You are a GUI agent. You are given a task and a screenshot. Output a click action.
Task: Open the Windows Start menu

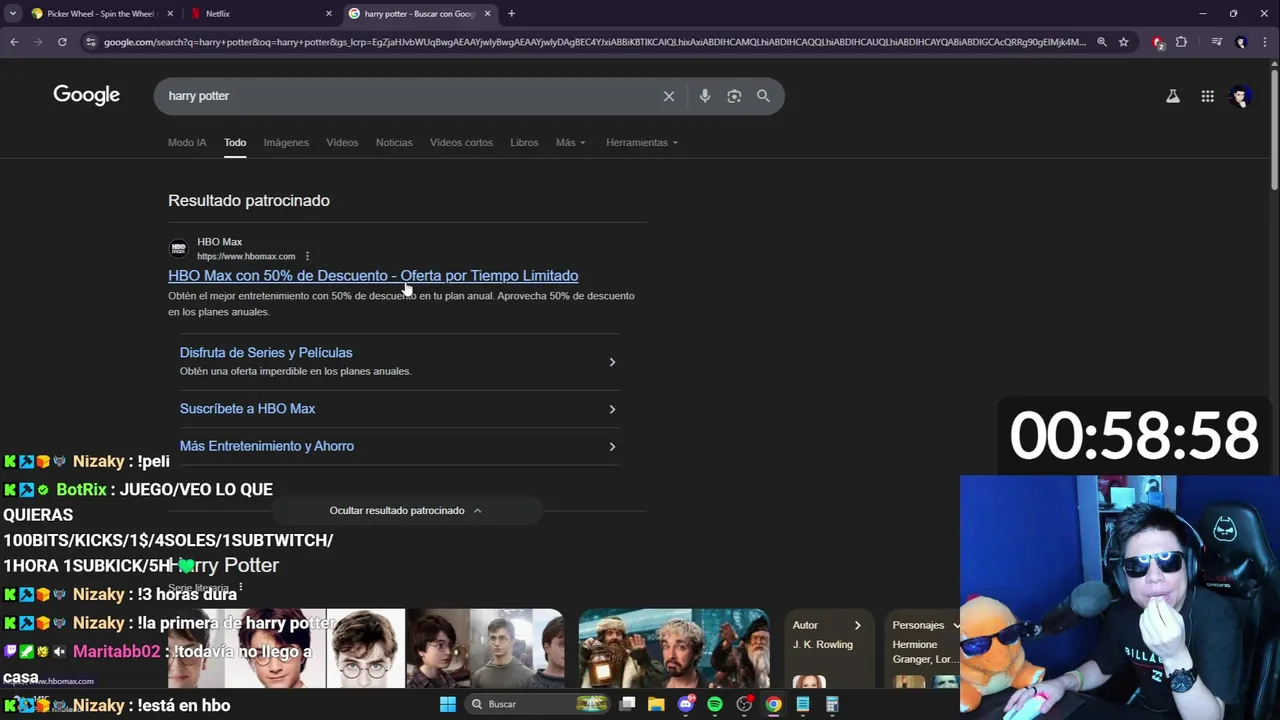(x=448, y=704)
